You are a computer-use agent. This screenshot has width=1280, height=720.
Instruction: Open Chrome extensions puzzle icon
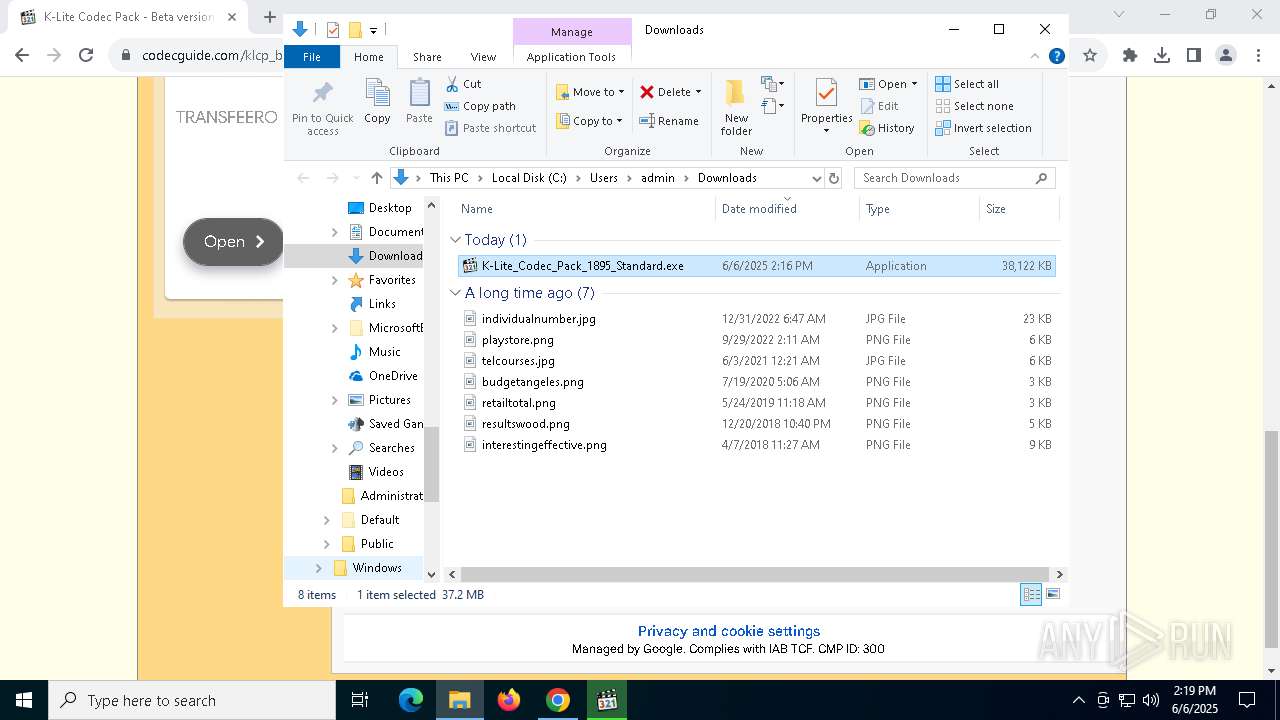point(1130,56)
